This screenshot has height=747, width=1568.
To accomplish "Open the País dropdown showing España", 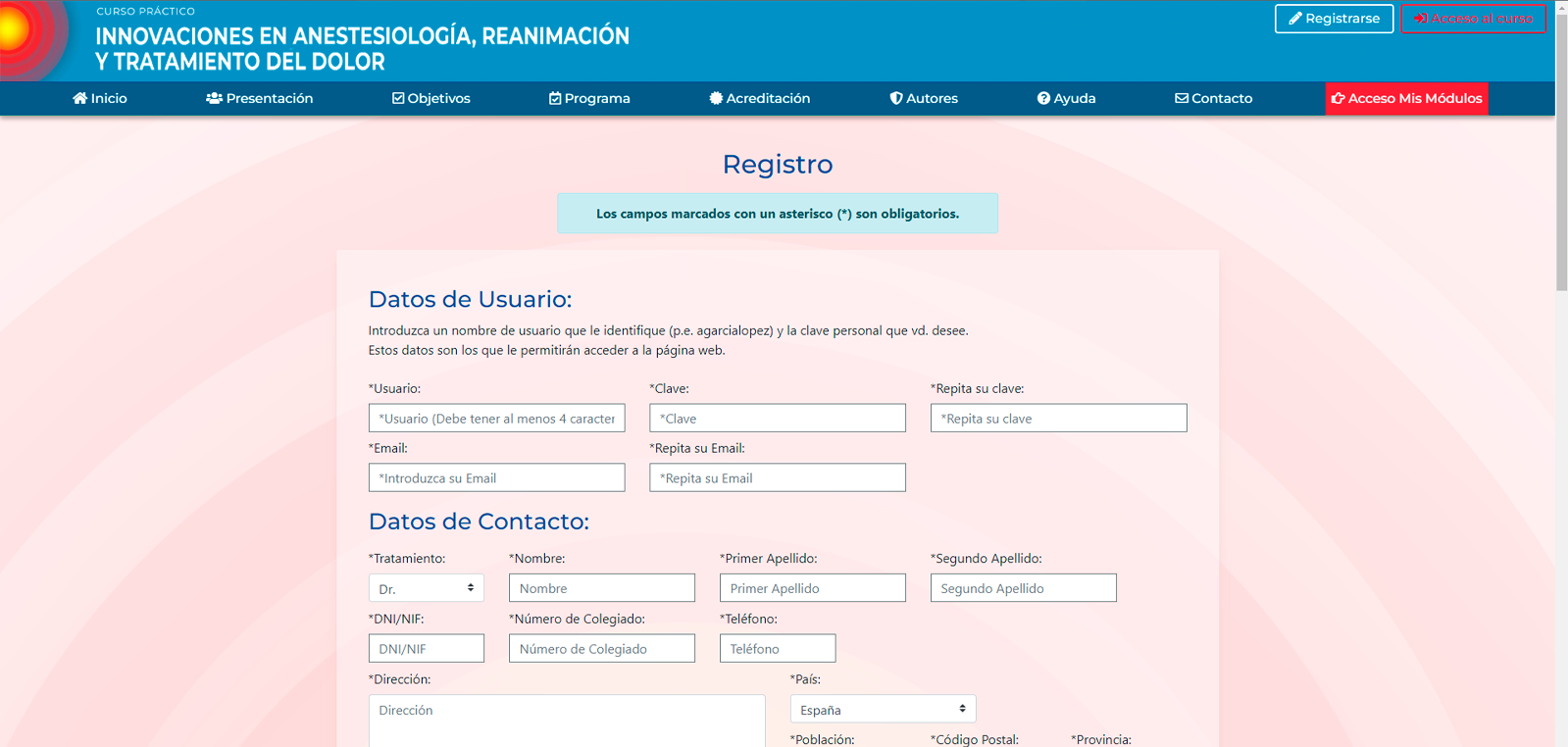I will click(x=883, y=709).
